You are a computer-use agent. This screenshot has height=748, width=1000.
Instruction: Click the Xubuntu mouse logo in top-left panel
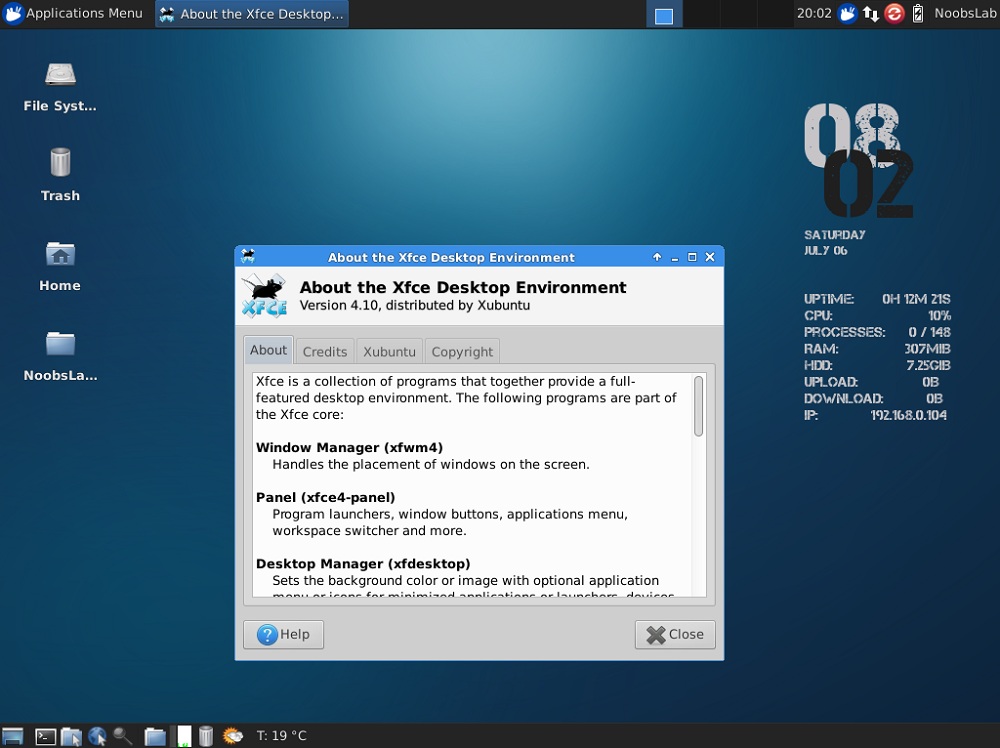pyautogui.click(x=13, y=13)
